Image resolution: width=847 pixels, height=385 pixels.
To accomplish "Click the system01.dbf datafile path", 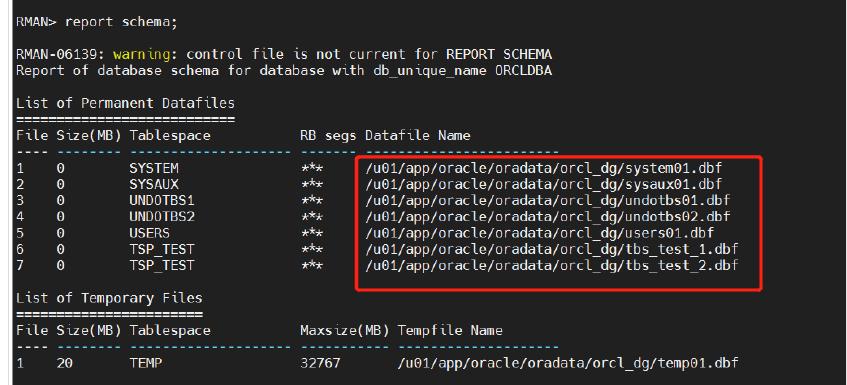I will (x=543, y=168).
